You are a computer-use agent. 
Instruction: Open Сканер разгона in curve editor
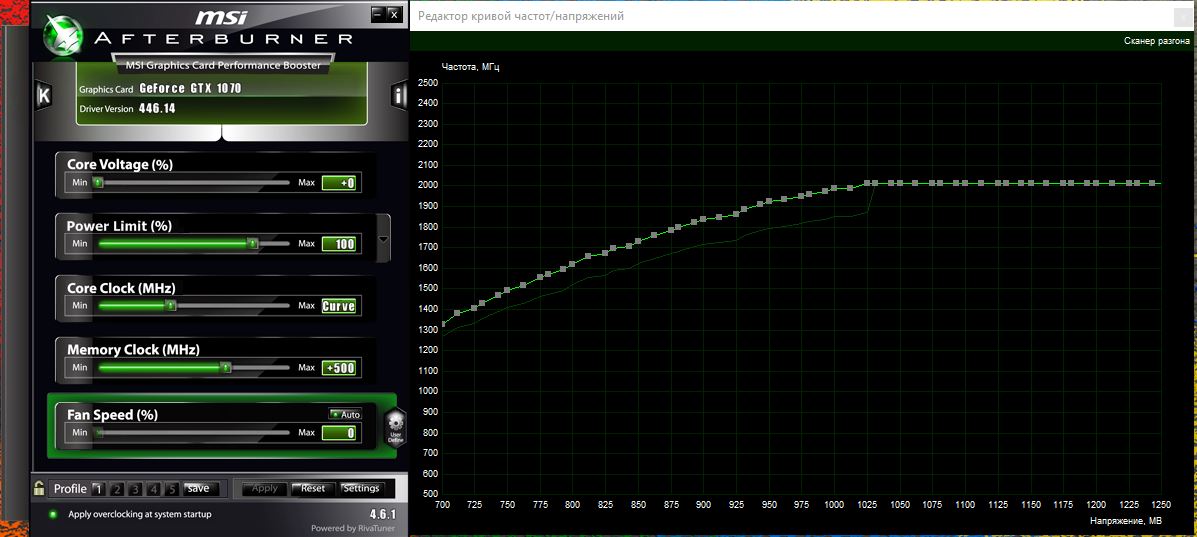click(1156, 40)
